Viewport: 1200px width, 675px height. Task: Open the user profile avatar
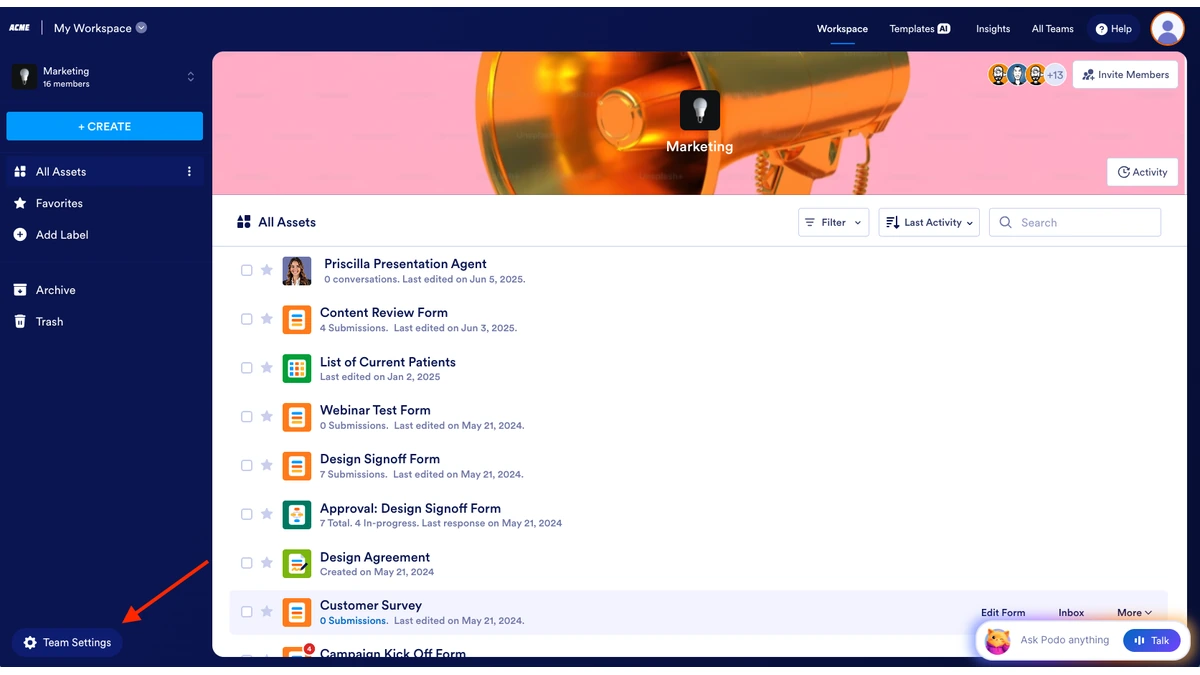[x=1167, y=29]
